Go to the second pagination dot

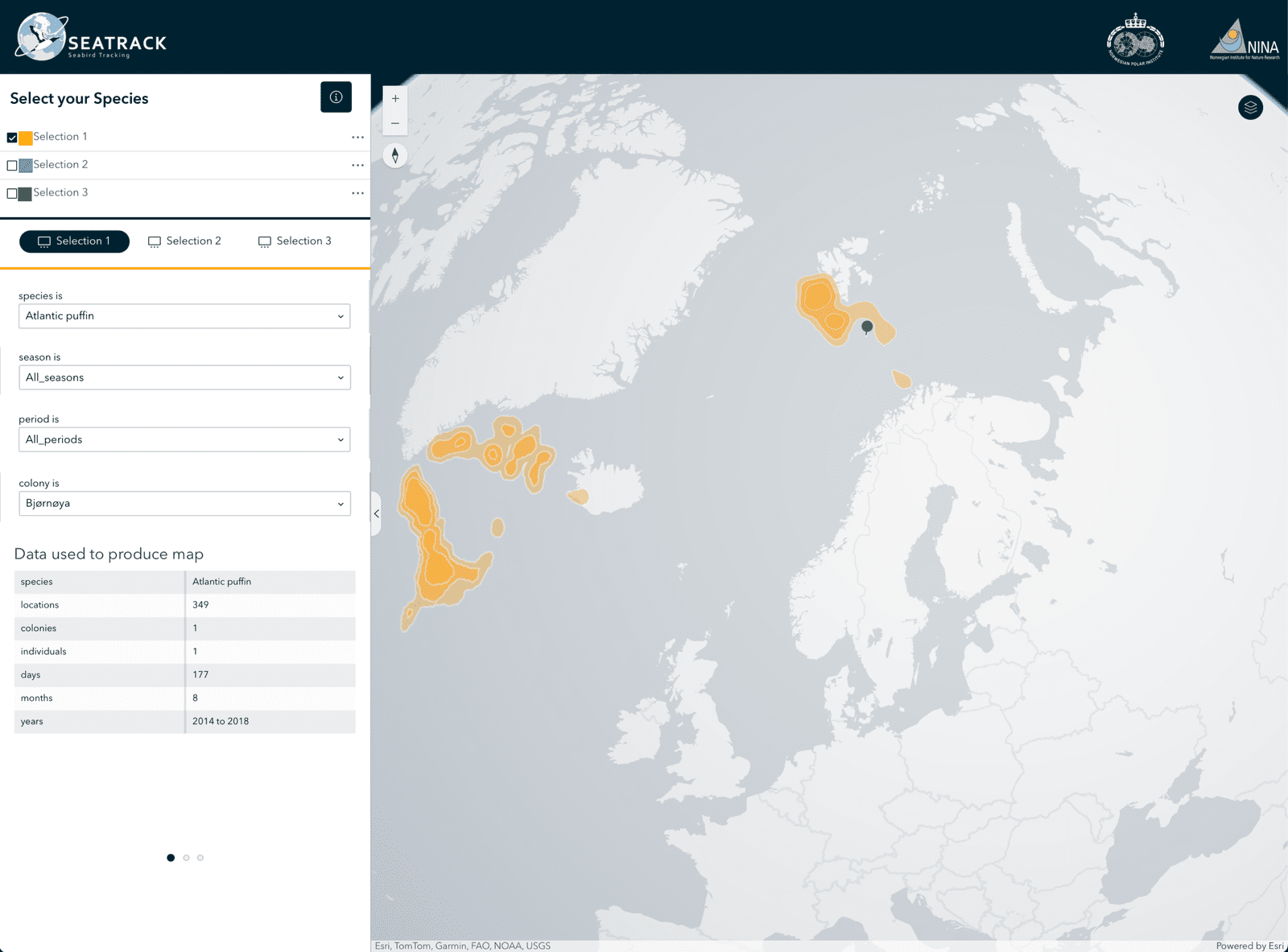point(186,858)
